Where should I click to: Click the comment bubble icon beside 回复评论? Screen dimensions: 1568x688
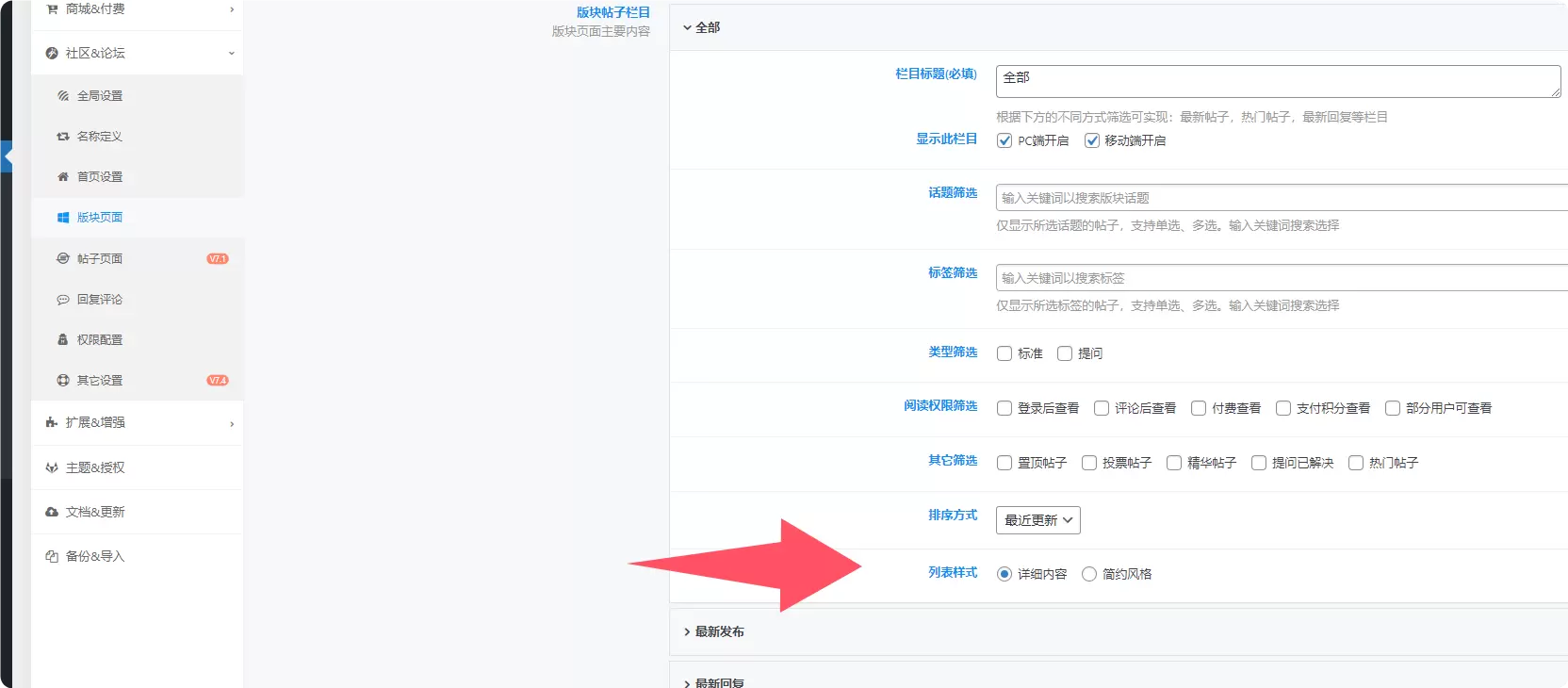63,300
